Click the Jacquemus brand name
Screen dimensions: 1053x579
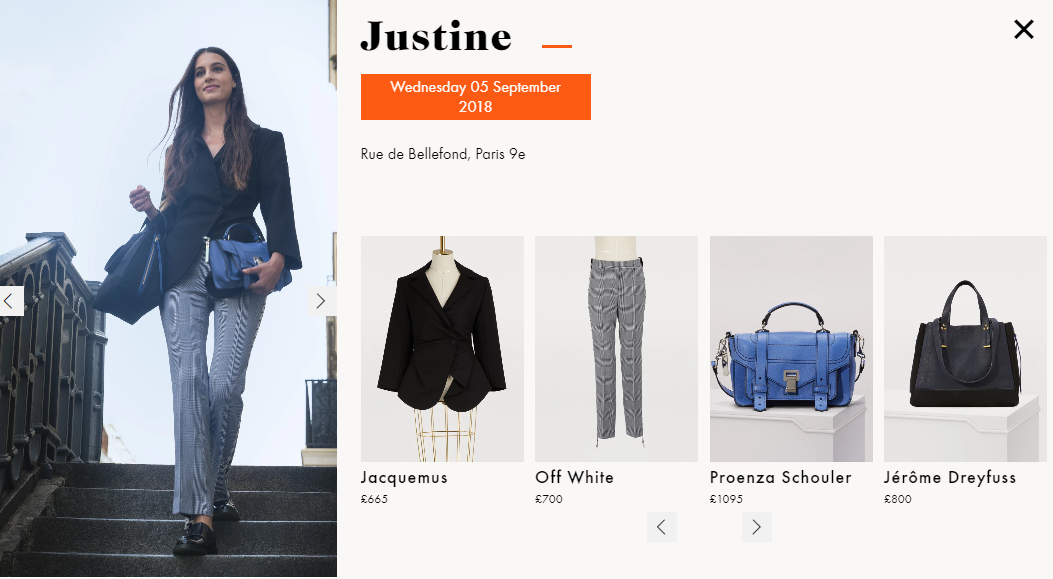click(404, 478)
